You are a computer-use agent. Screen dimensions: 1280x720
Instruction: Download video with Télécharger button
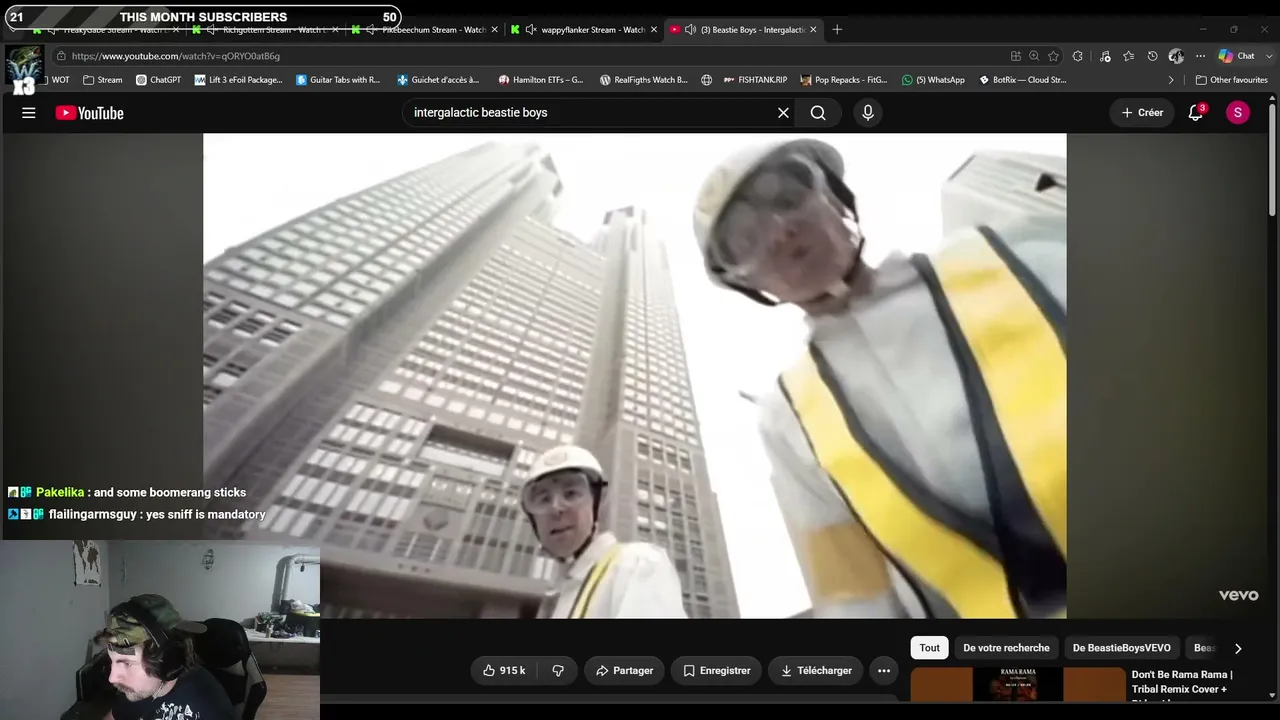816,671
